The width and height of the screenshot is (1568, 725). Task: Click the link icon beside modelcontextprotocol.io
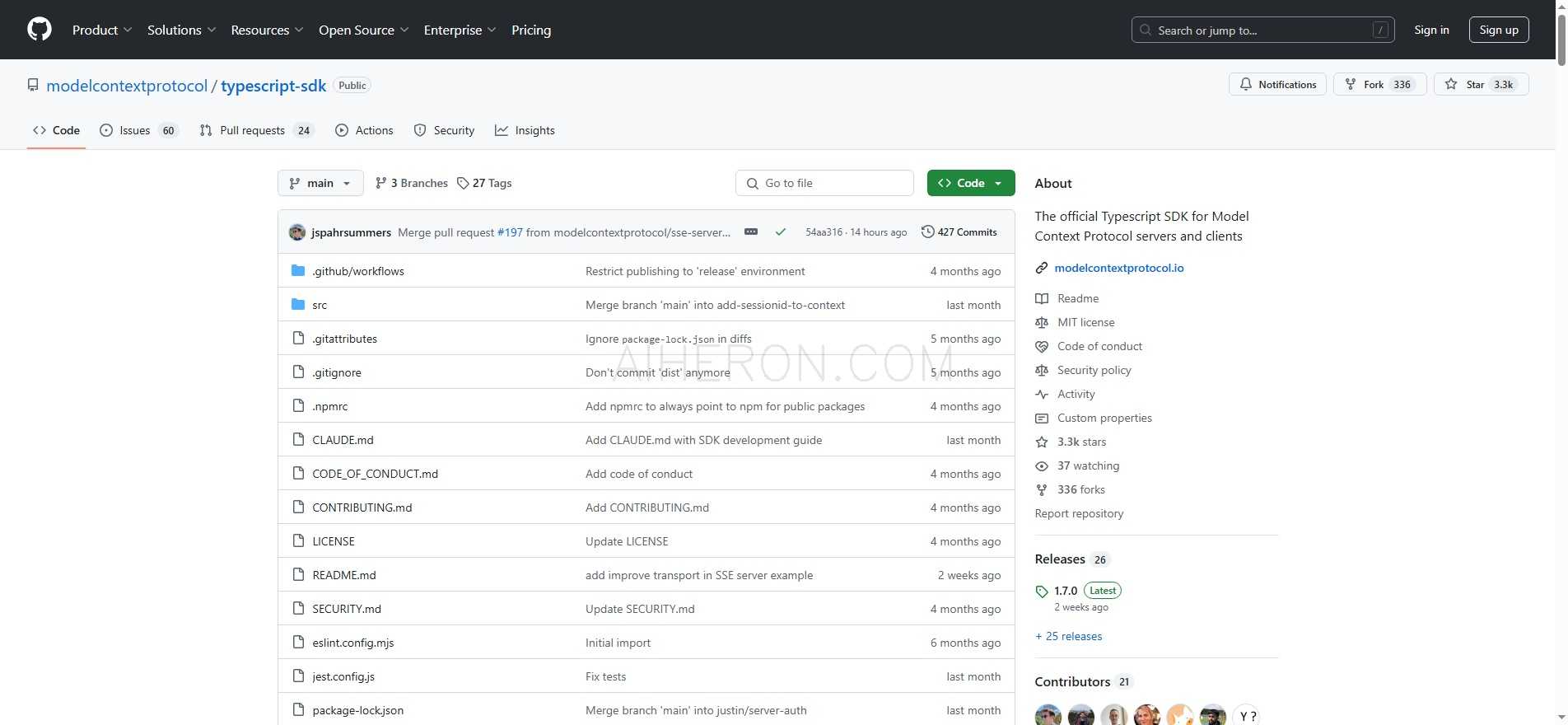[x=1042, y=268]
